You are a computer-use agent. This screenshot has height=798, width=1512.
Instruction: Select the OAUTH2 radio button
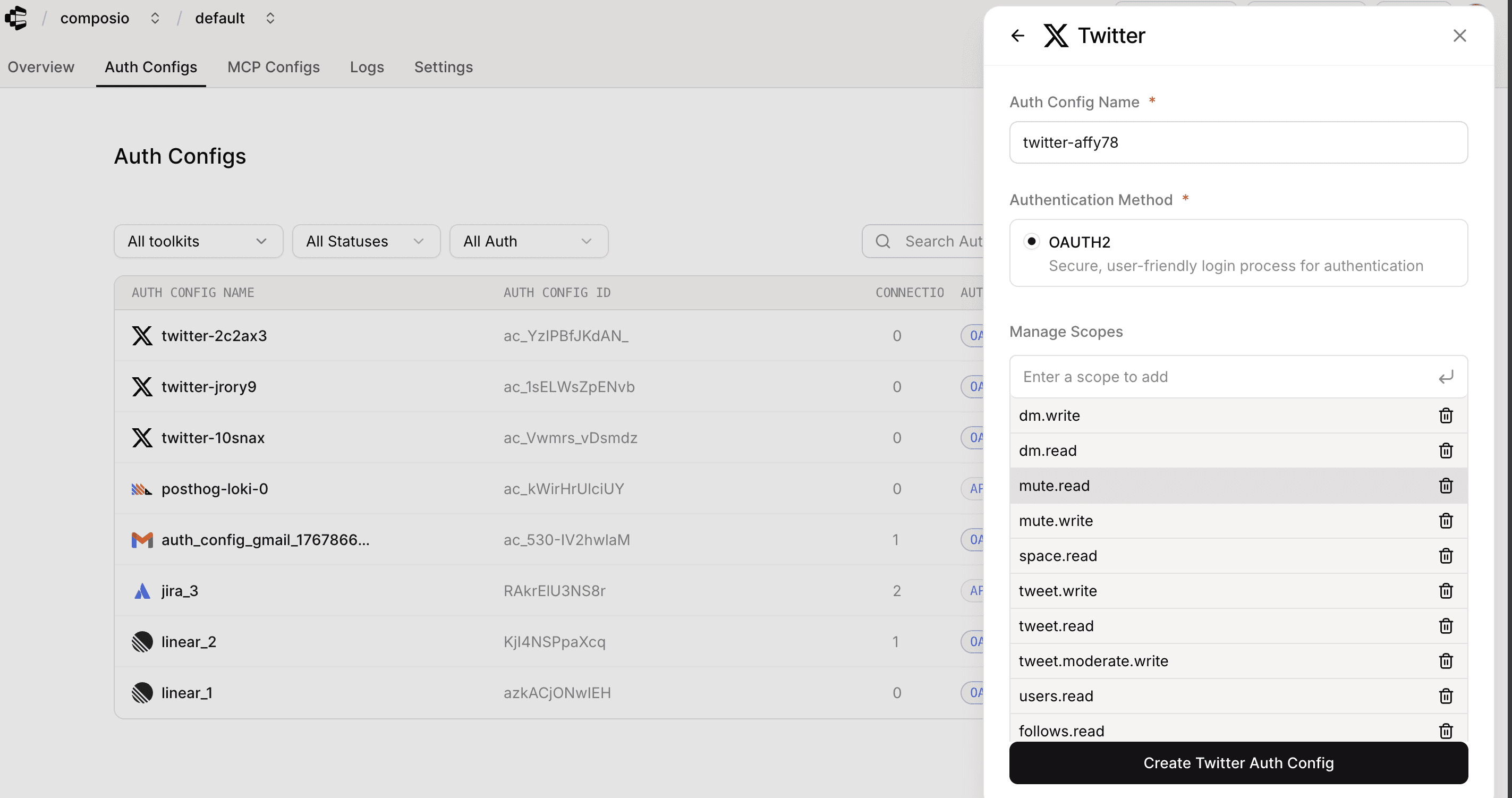click(x=1031, y=241)
